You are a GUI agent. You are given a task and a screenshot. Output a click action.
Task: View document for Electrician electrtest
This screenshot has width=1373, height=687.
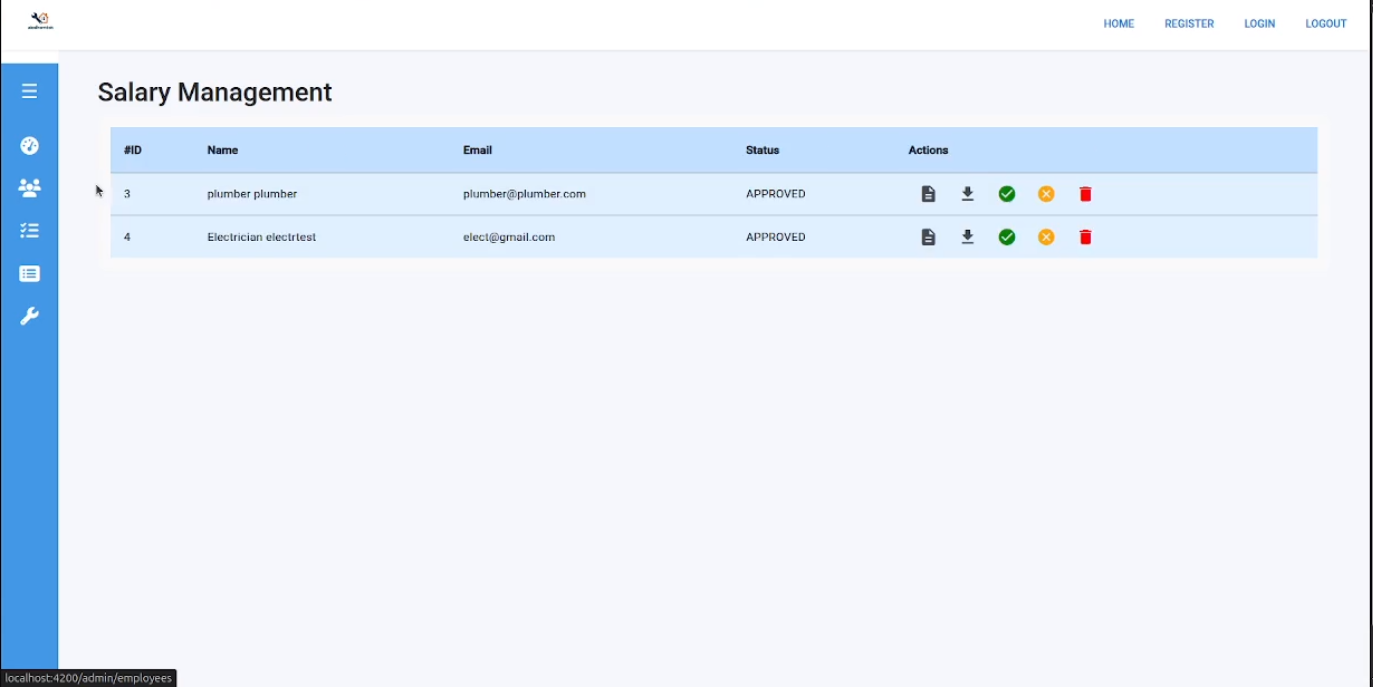pos(928,237)
